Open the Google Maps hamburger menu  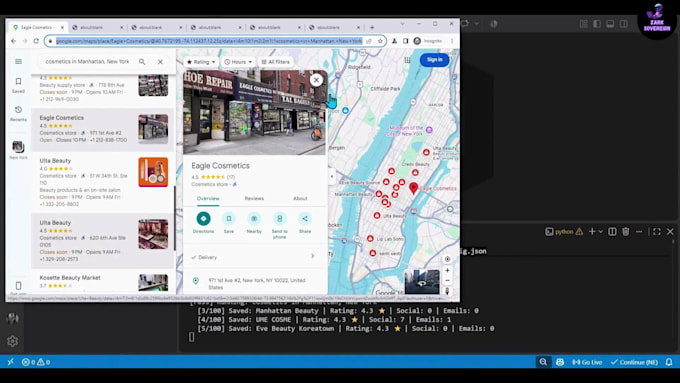click(x=18, y=62)
